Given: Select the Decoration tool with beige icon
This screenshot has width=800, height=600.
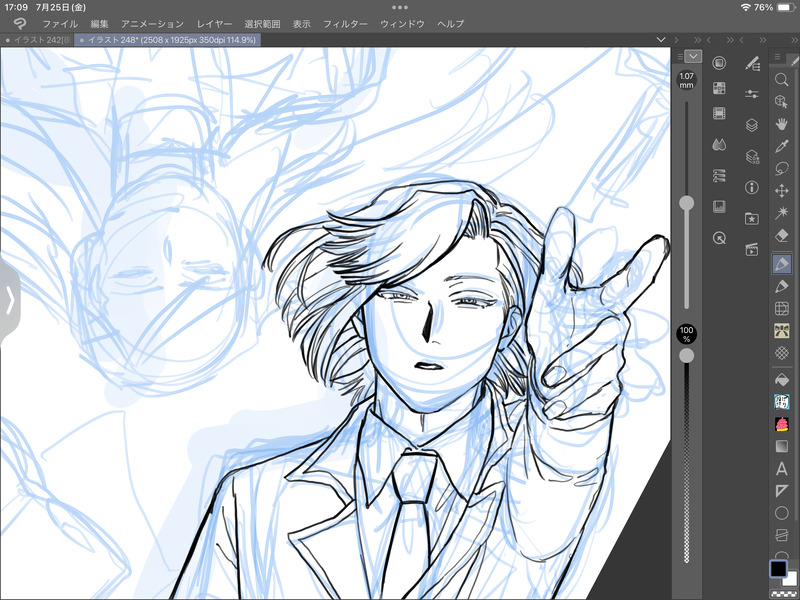Looking at the screenshot, I should point(781,331).
